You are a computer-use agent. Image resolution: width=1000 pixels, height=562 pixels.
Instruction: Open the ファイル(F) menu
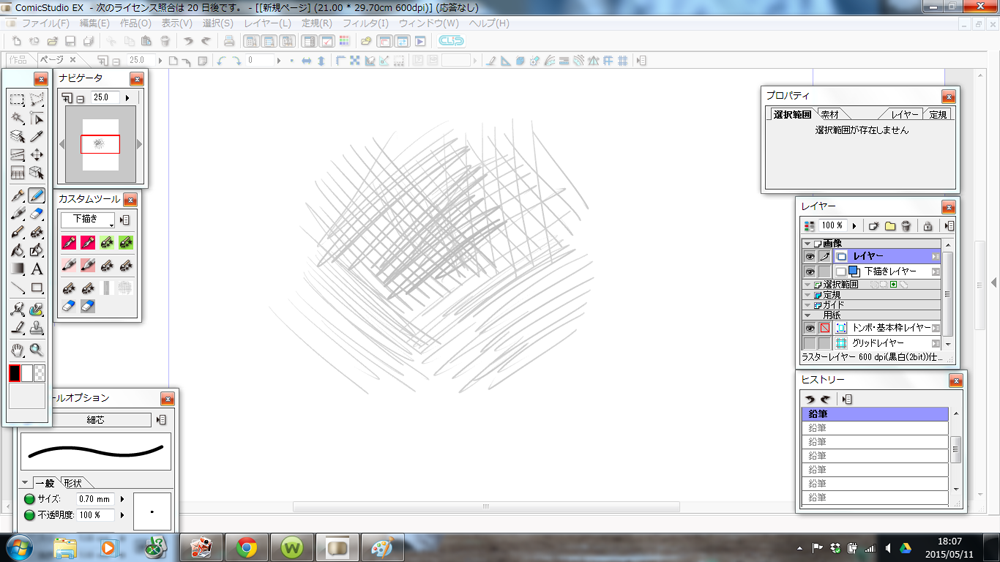click(x=45, y=23)
